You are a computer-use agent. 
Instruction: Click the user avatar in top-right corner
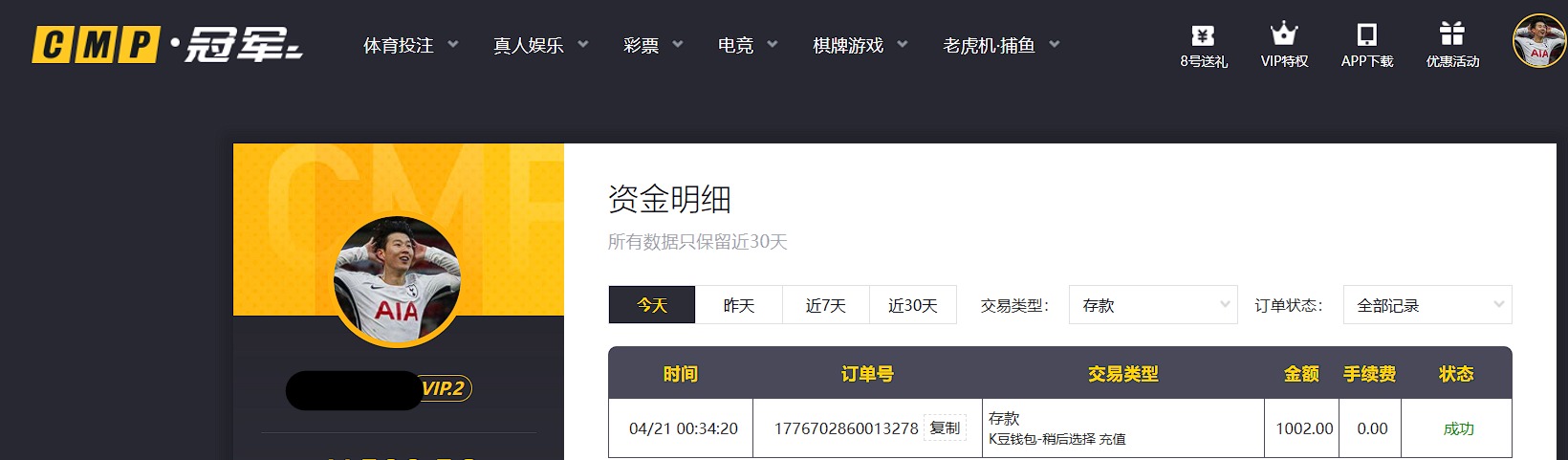pos(1539,41)
